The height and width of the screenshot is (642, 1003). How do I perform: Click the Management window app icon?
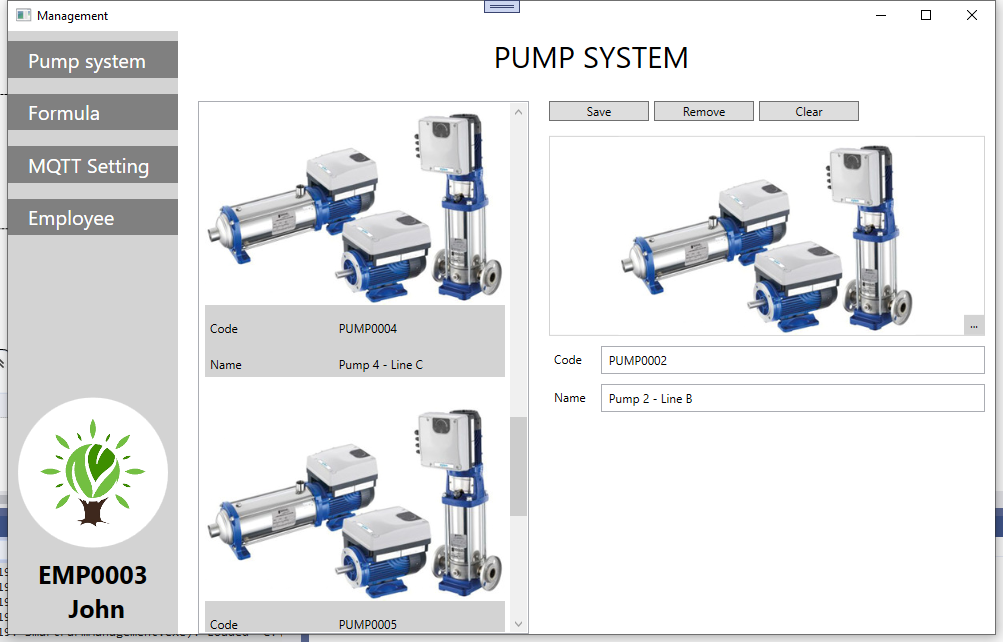click(24, 15)
